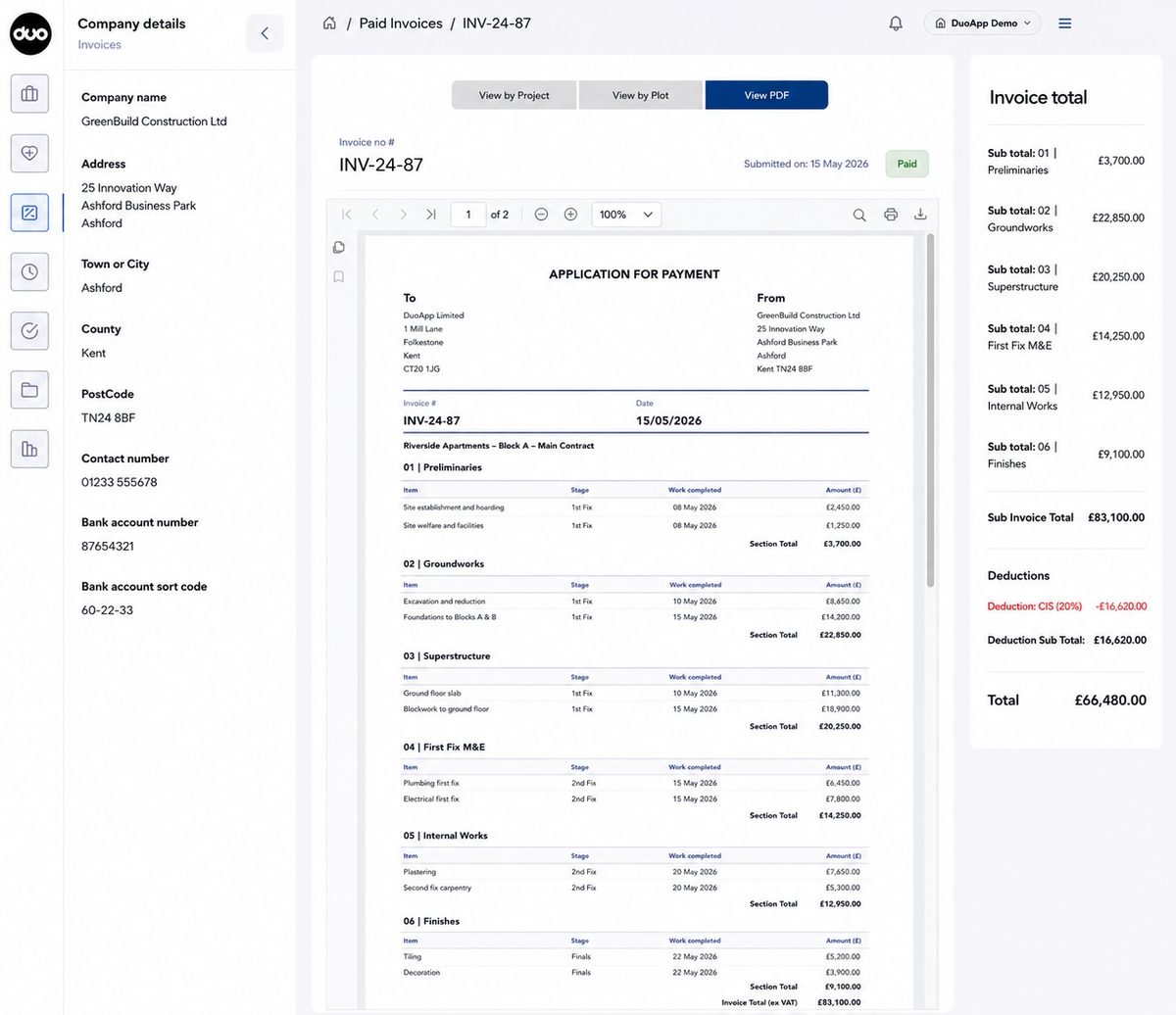Click the PDF page number field
Image resolution: width=1176 pixels, height=1015 pixels.
pyautogui.click(x=468, y=215)
